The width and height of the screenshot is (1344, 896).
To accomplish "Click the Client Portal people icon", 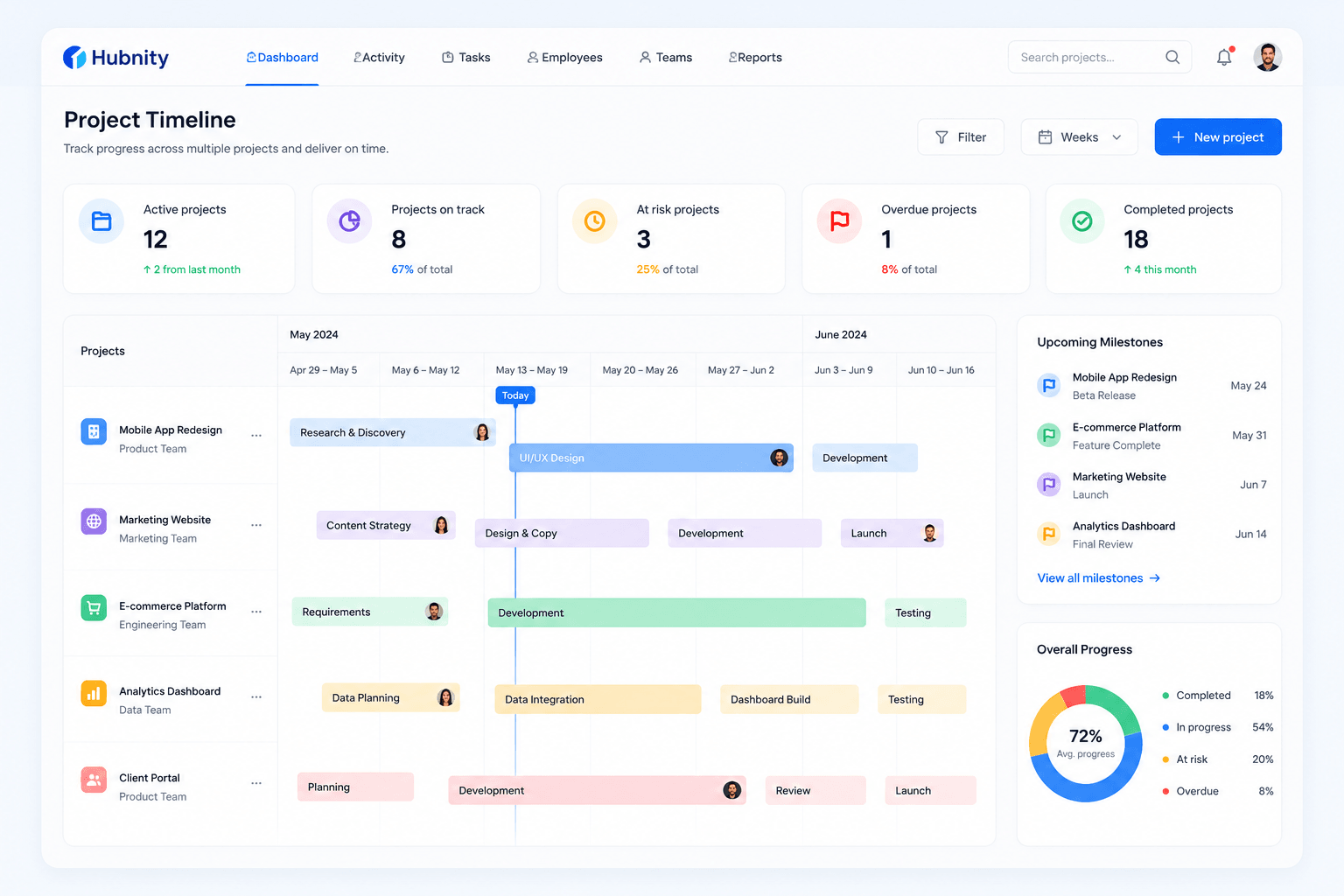I will (x=94, y=780).
